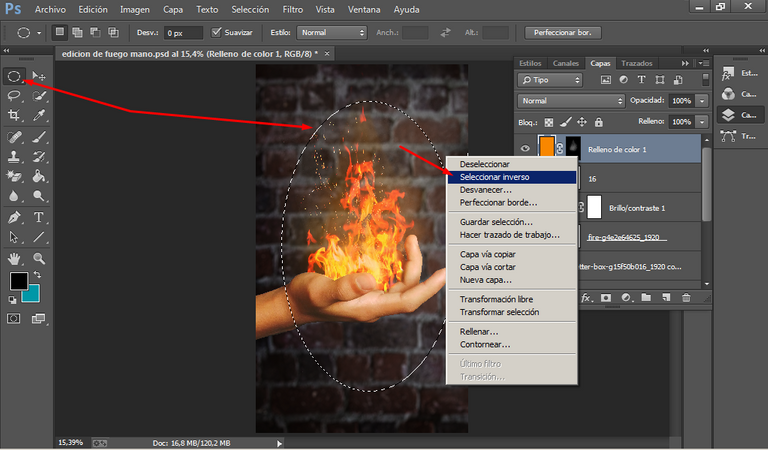The image size is (768, 450).
Task: Select the Move tool
Action: 38,76
